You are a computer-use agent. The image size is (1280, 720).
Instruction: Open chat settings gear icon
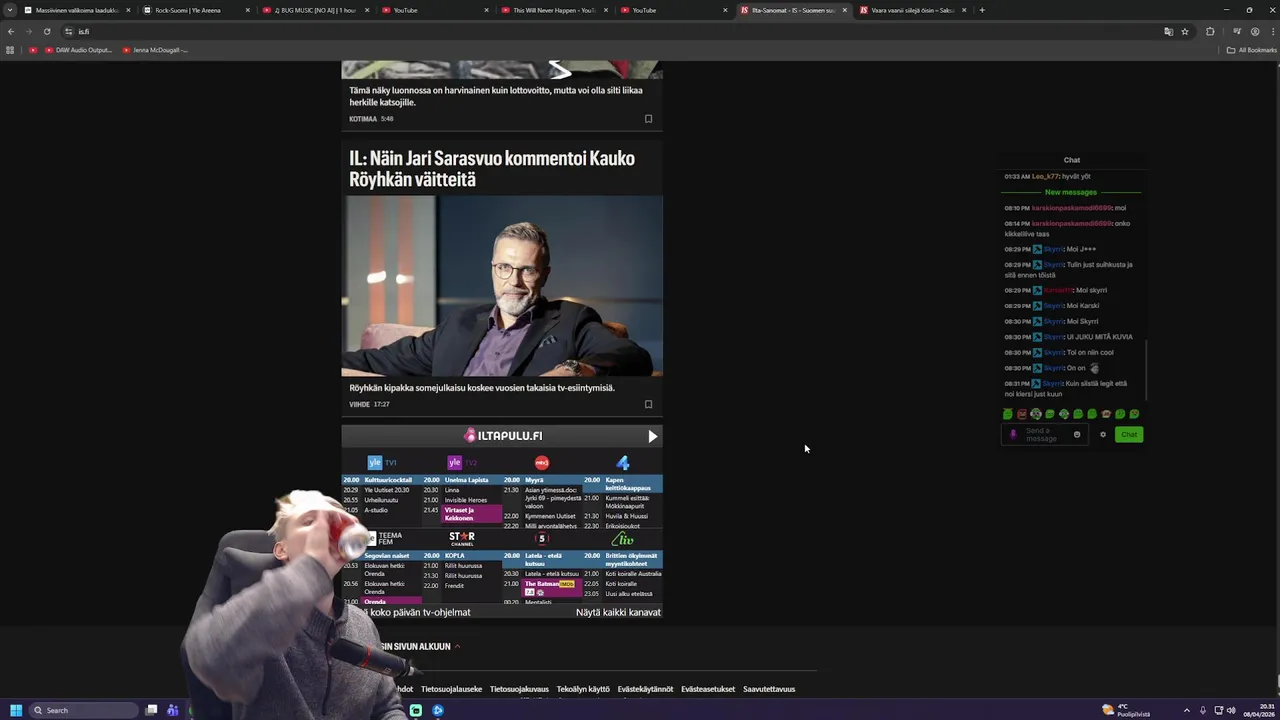click(1103, 434)
